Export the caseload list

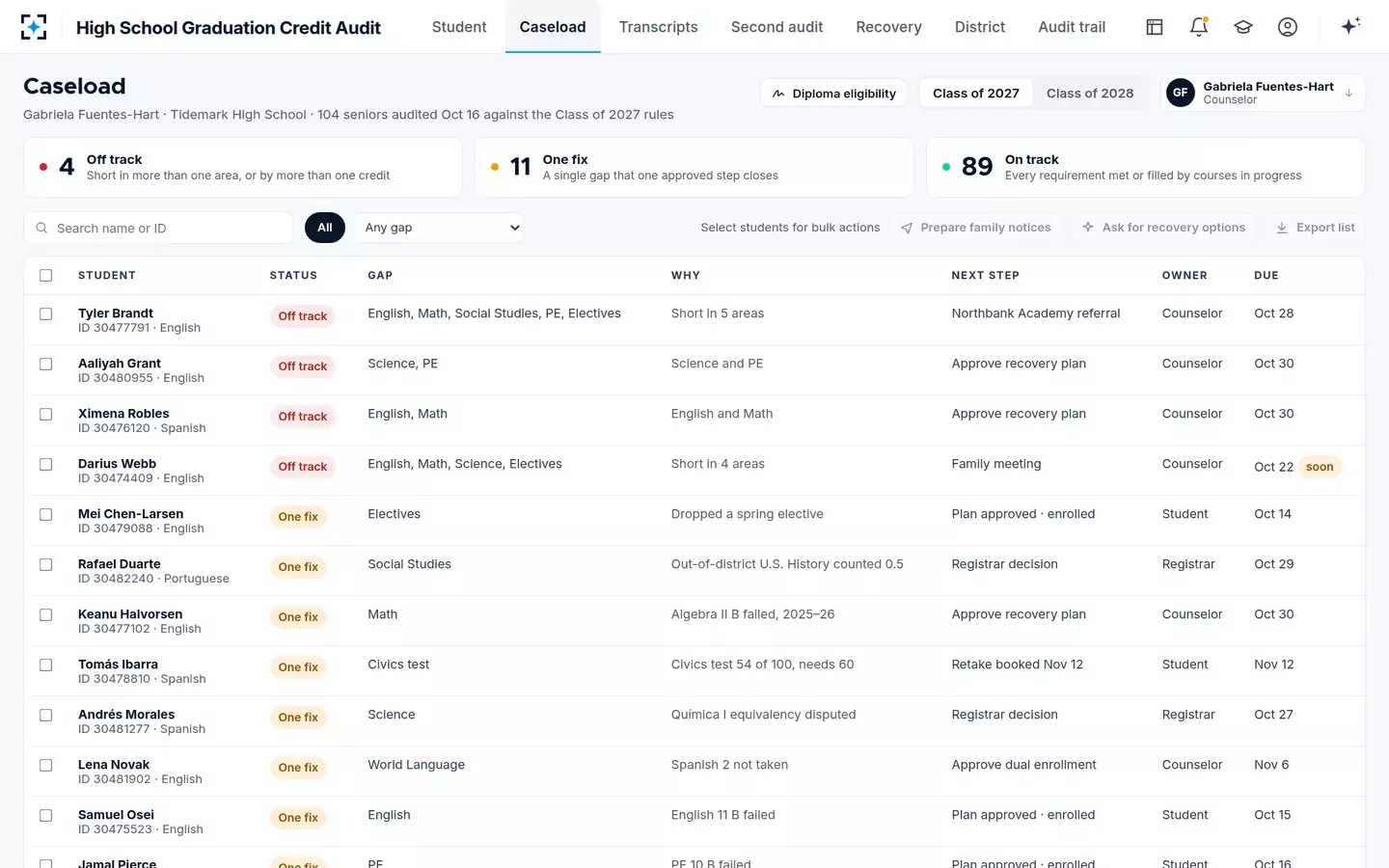pyautogui.click(x=1315, y=228)
